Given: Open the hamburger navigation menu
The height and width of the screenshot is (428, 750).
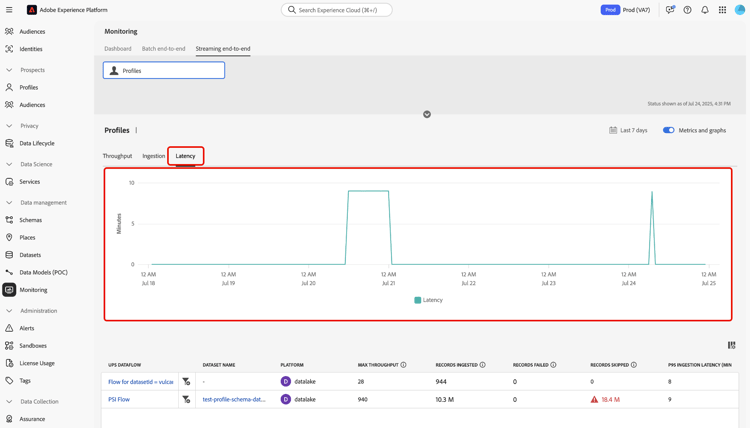Looking at the screenshot, I should (9, 10).
